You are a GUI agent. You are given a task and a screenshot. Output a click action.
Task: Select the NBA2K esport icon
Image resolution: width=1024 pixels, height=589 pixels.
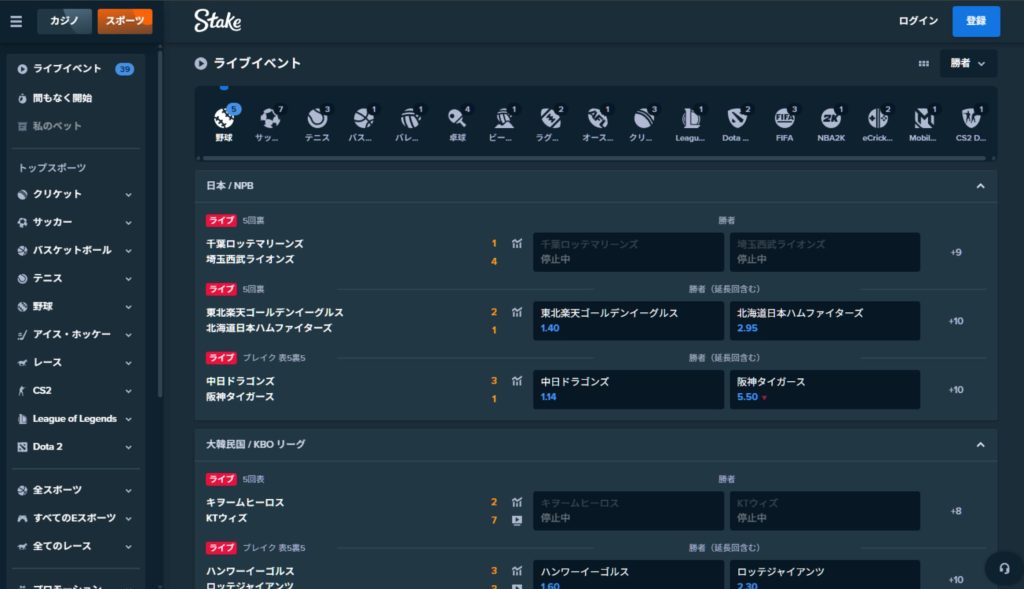[x=831, y=123]
